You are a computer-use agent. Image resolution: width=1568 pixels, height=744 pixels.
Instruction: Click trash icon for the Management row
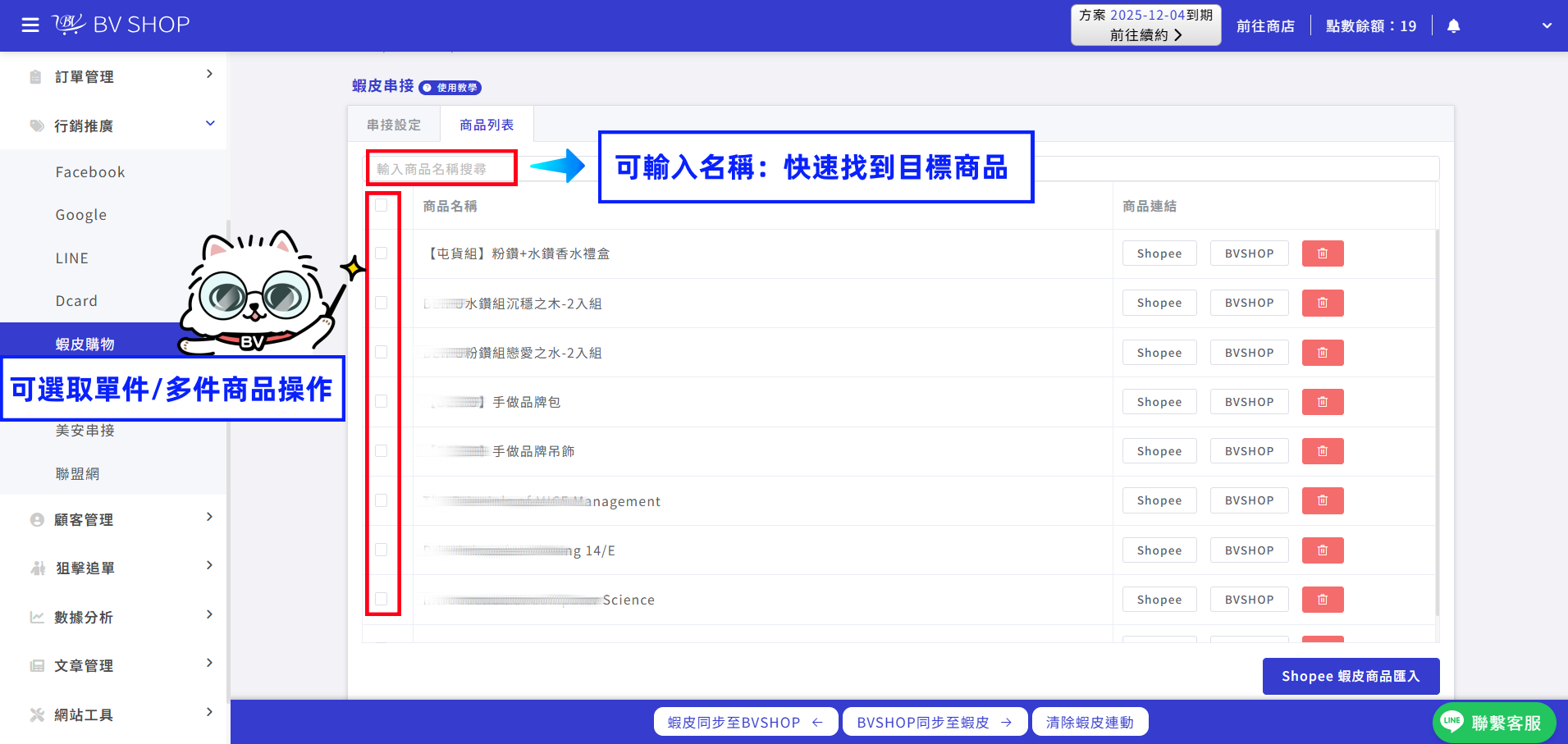pyautogui.click(x=1323, y=500)
